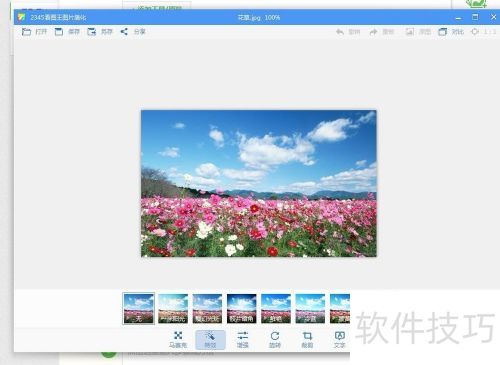
Task: Add text with the 文字 tool
Action: point(340,340)
